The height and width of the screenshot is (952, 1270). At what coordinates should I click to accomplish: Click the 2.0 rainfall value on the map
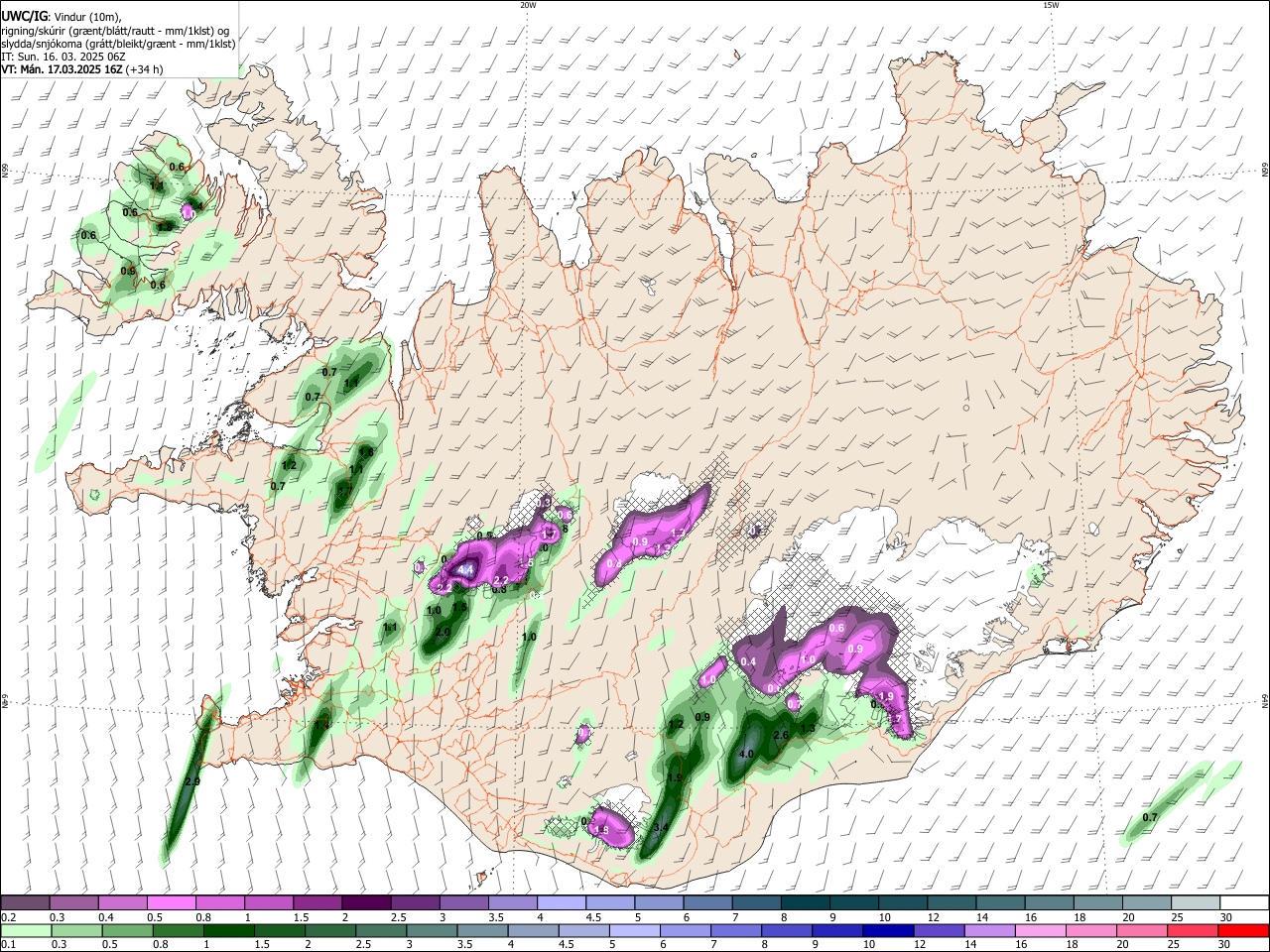pos(444,632)
